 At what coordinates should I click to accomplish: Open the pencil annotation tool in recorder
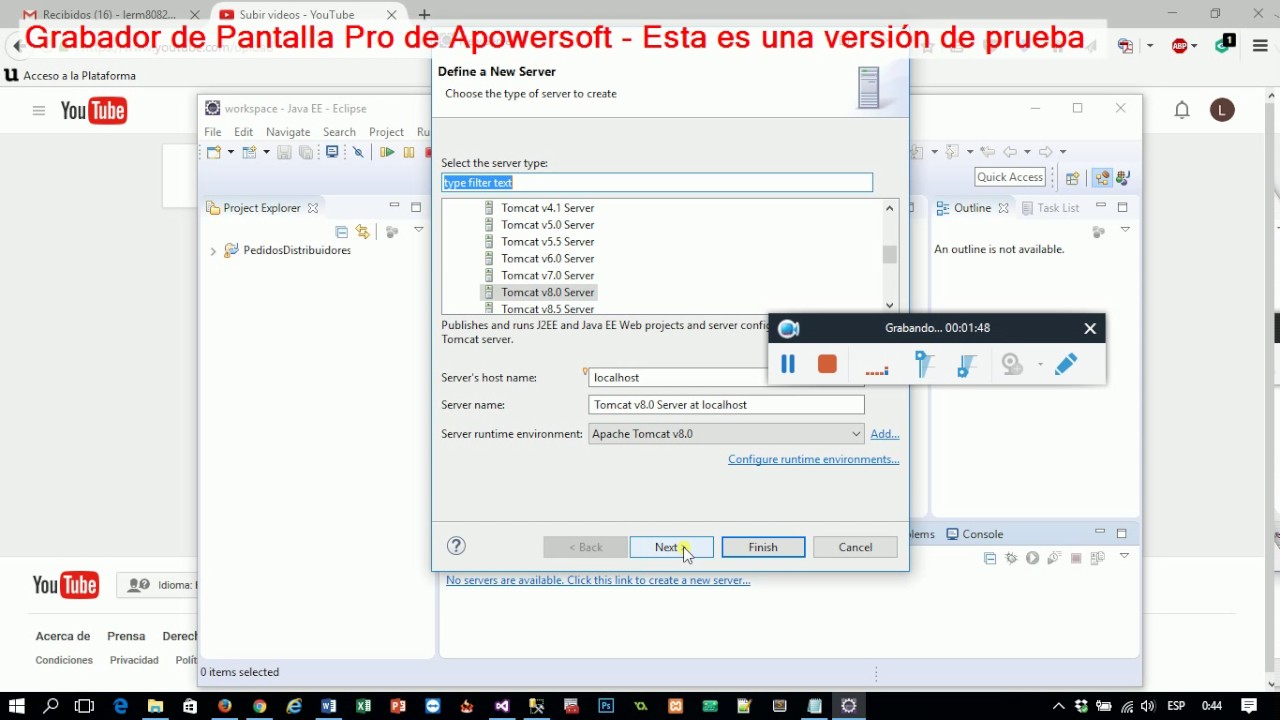click(x=1065, y=365)
